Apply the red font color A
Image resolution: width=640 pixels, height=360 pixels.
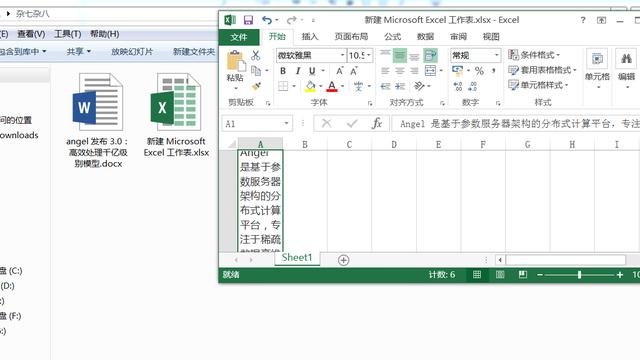tap(332, 86)
